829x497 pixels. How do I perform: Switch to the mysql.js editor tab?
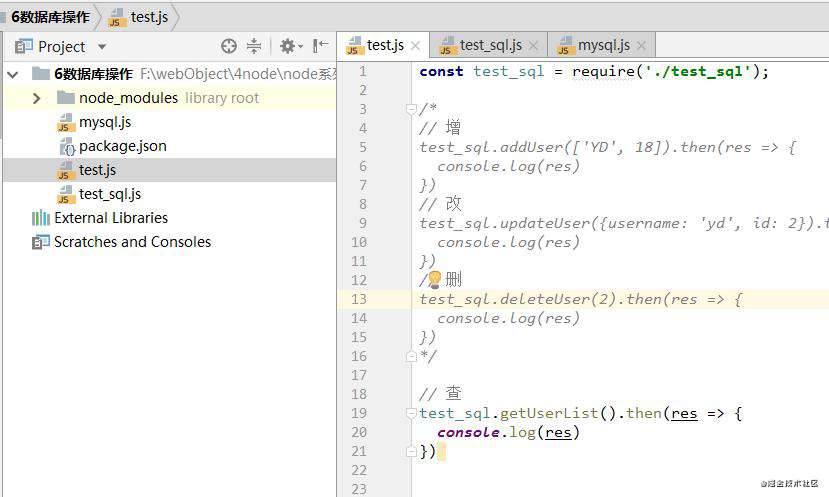(x=604, y=45)
